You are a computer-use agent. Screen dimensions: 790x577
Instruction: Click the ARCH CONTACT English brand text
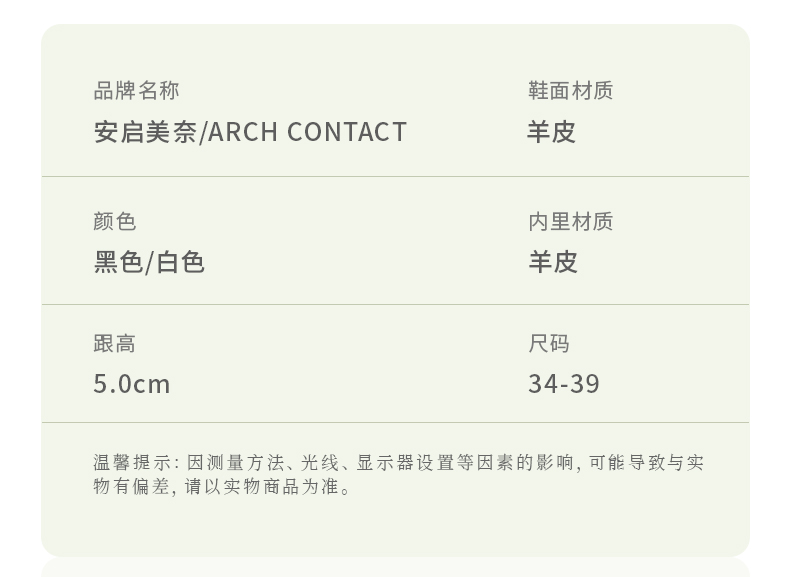307,132
